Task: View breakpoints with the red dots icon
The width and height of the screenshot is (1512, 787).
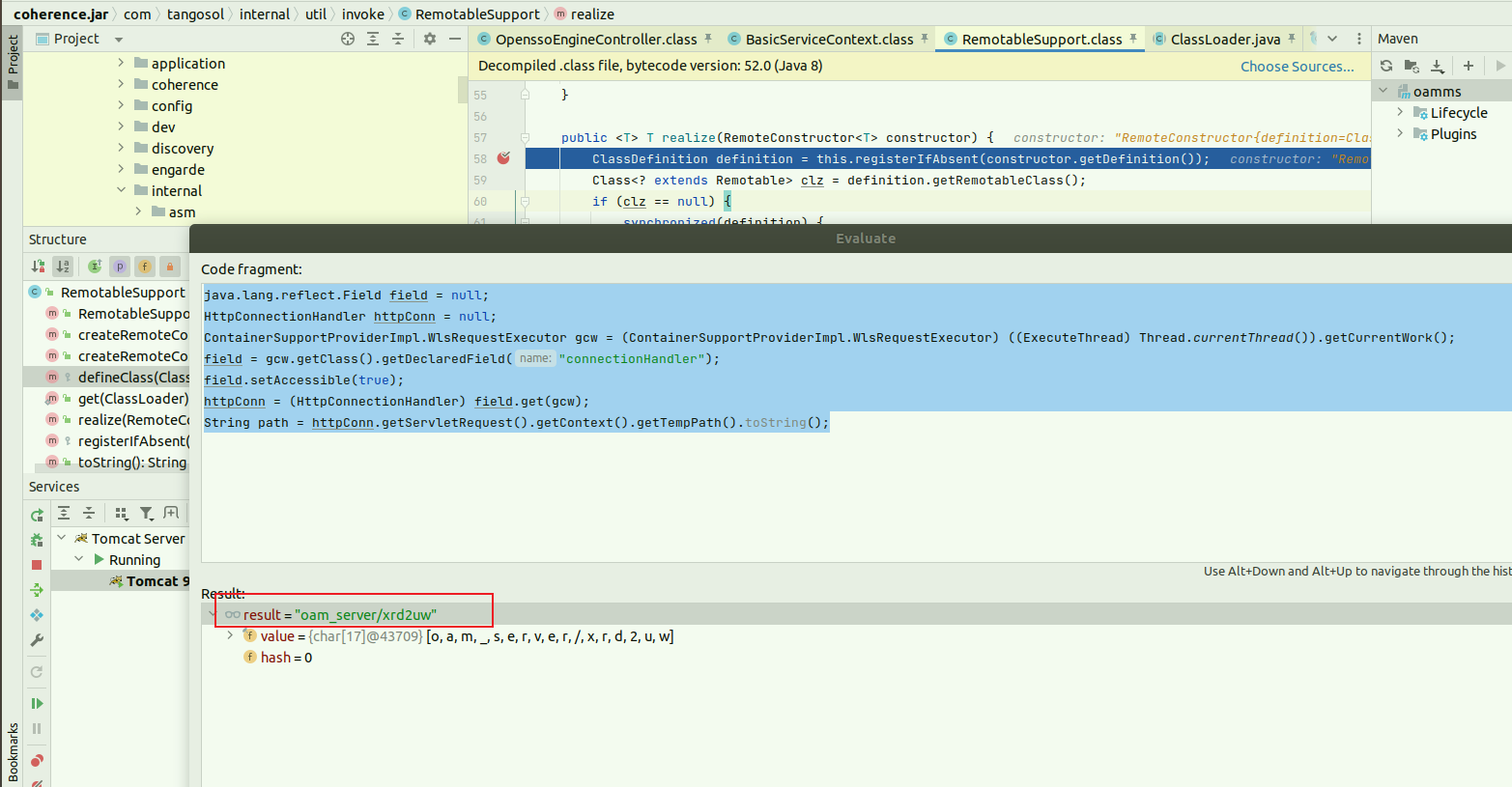Action: tap(37, 760)
